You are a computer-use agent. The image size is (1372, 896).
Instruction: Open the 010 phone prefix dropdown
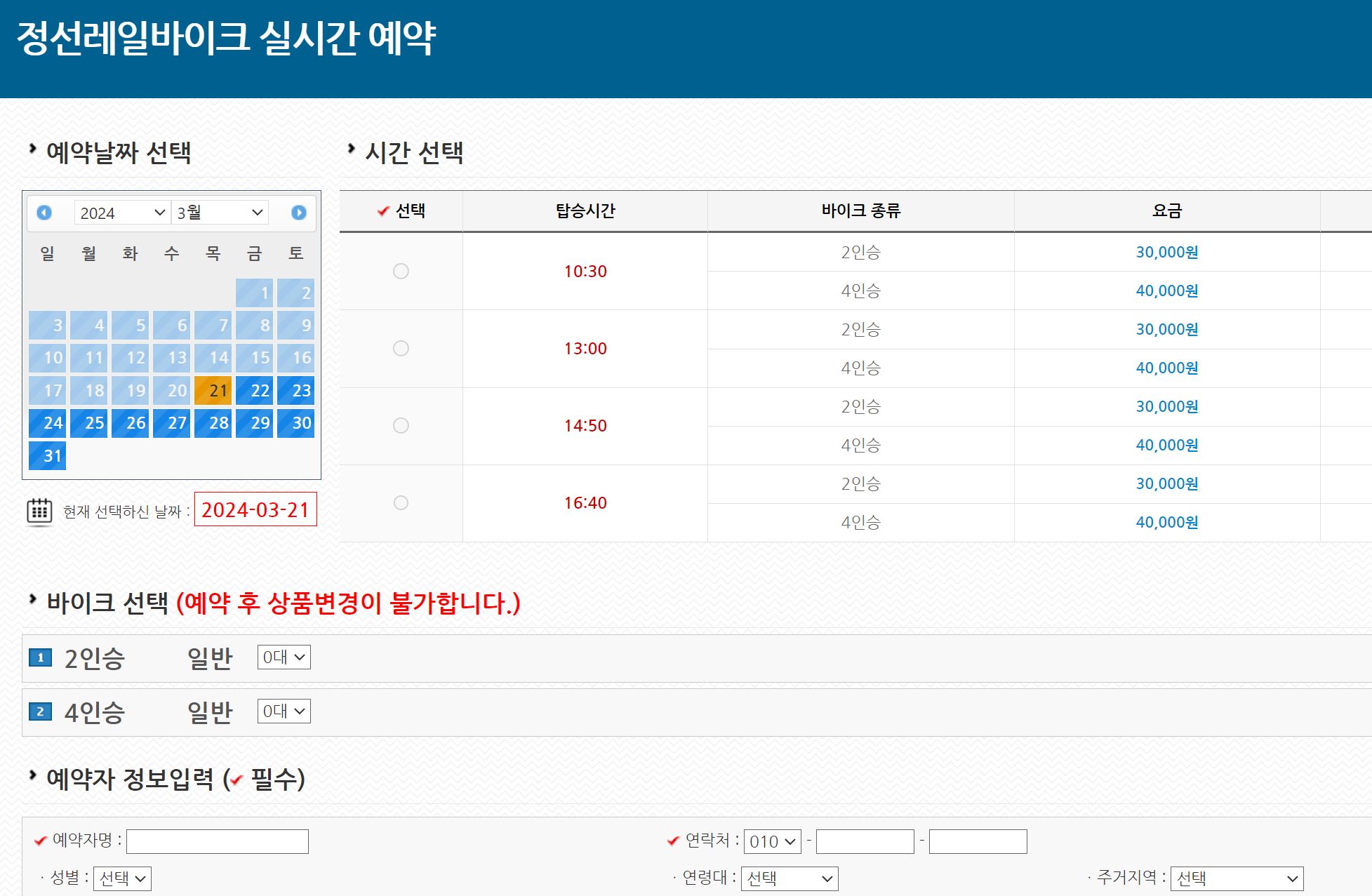772,841
